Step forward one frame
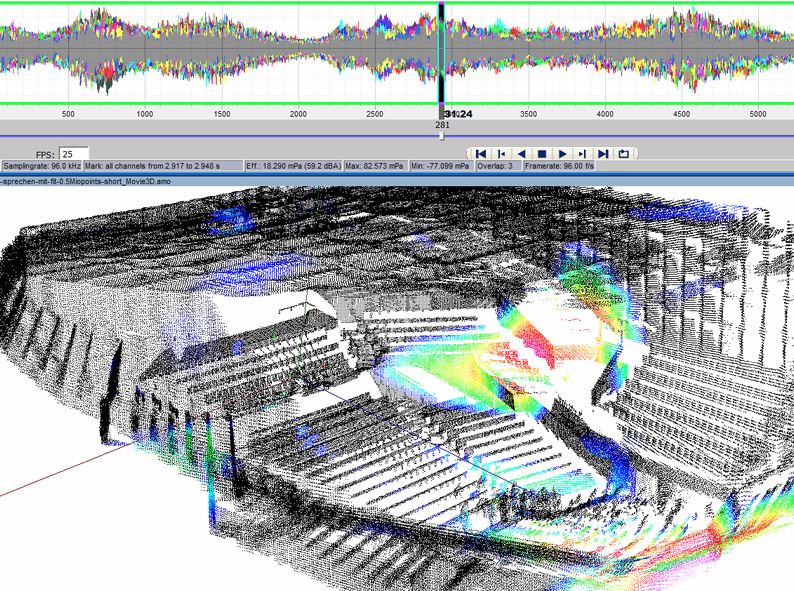 583,154
